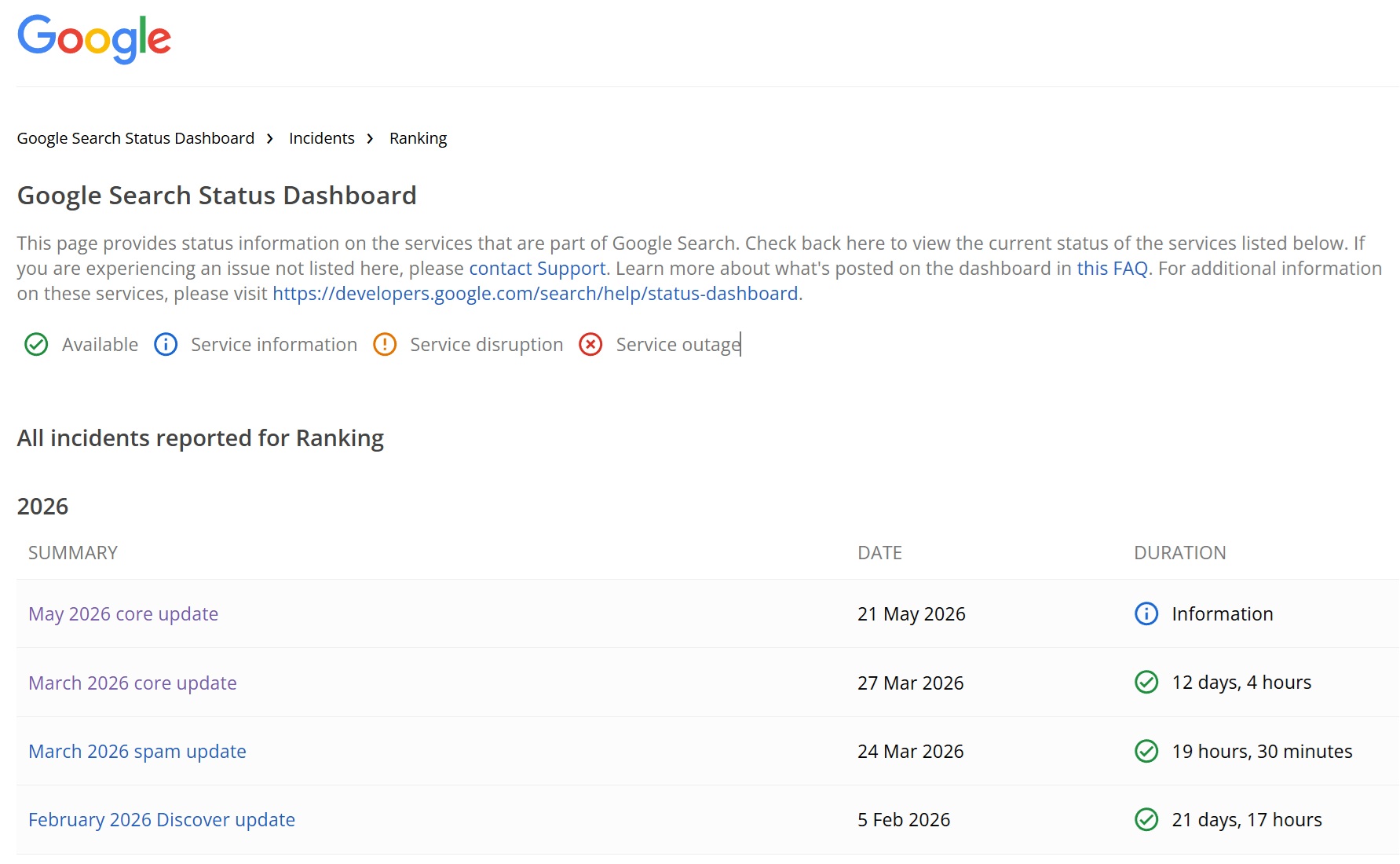
Task: Click the green Available legend icon
Action: tap(36, 345)
